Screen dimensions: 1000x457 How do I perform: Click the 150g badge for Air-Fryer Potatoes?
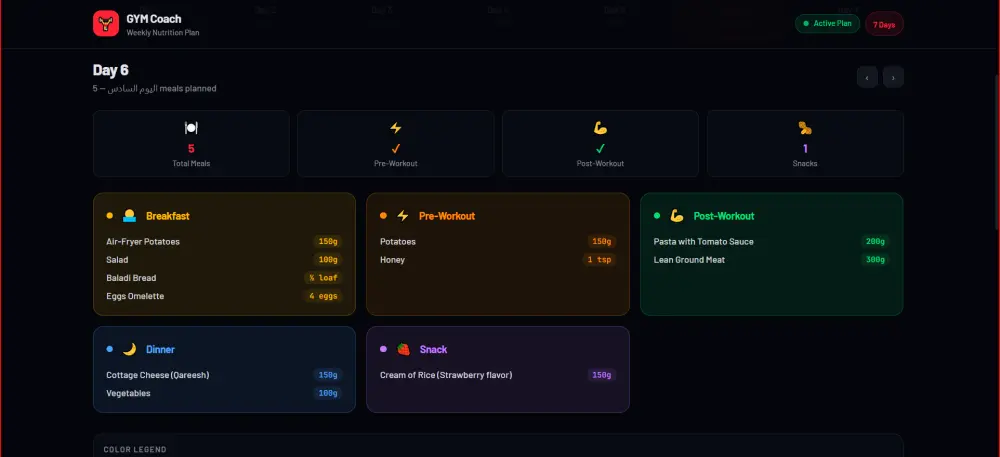pos(328,242)
